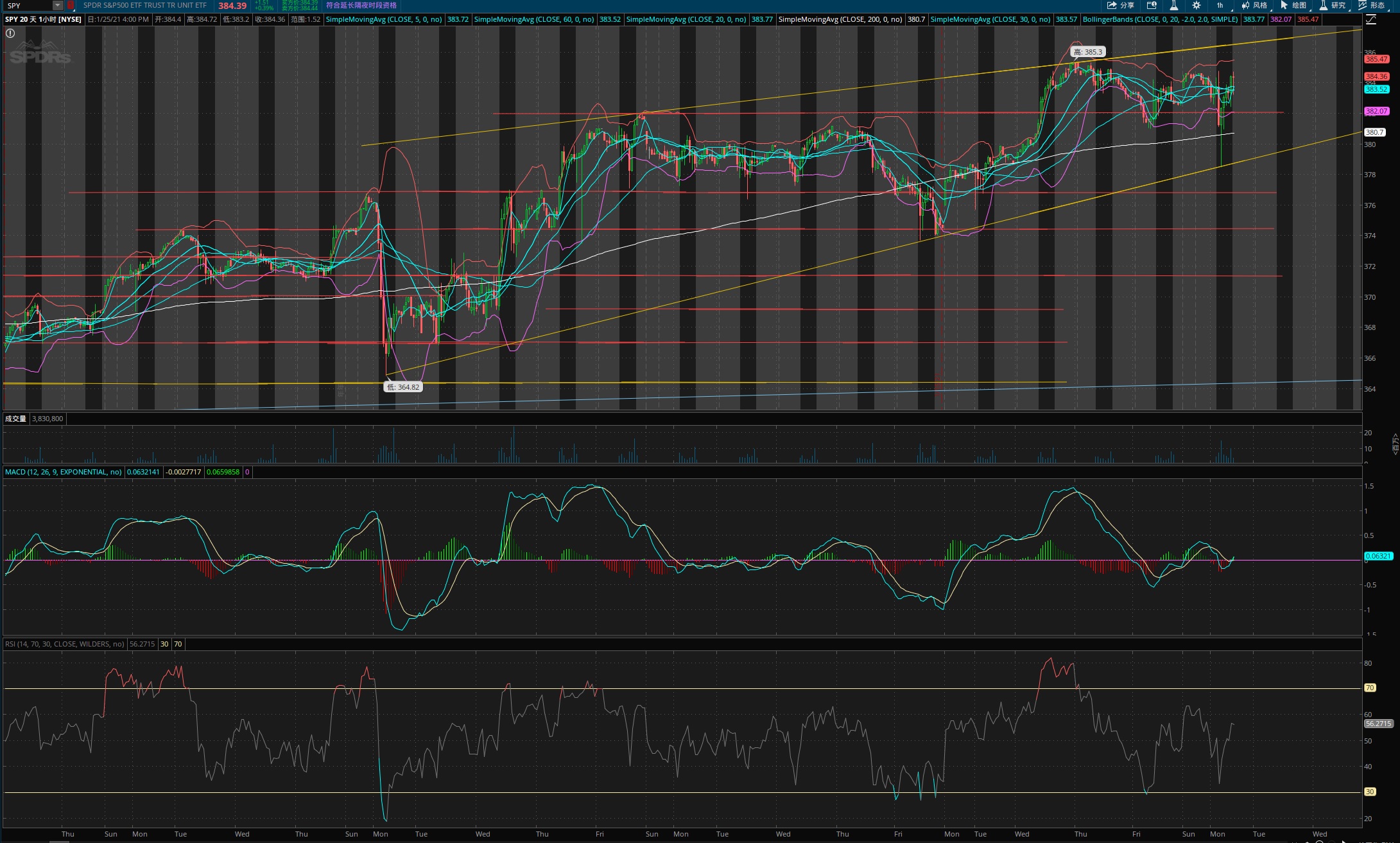Click the SMA 200 value 380.7 in header
This screenshot has height=843, width=1400.
point(916,19)
